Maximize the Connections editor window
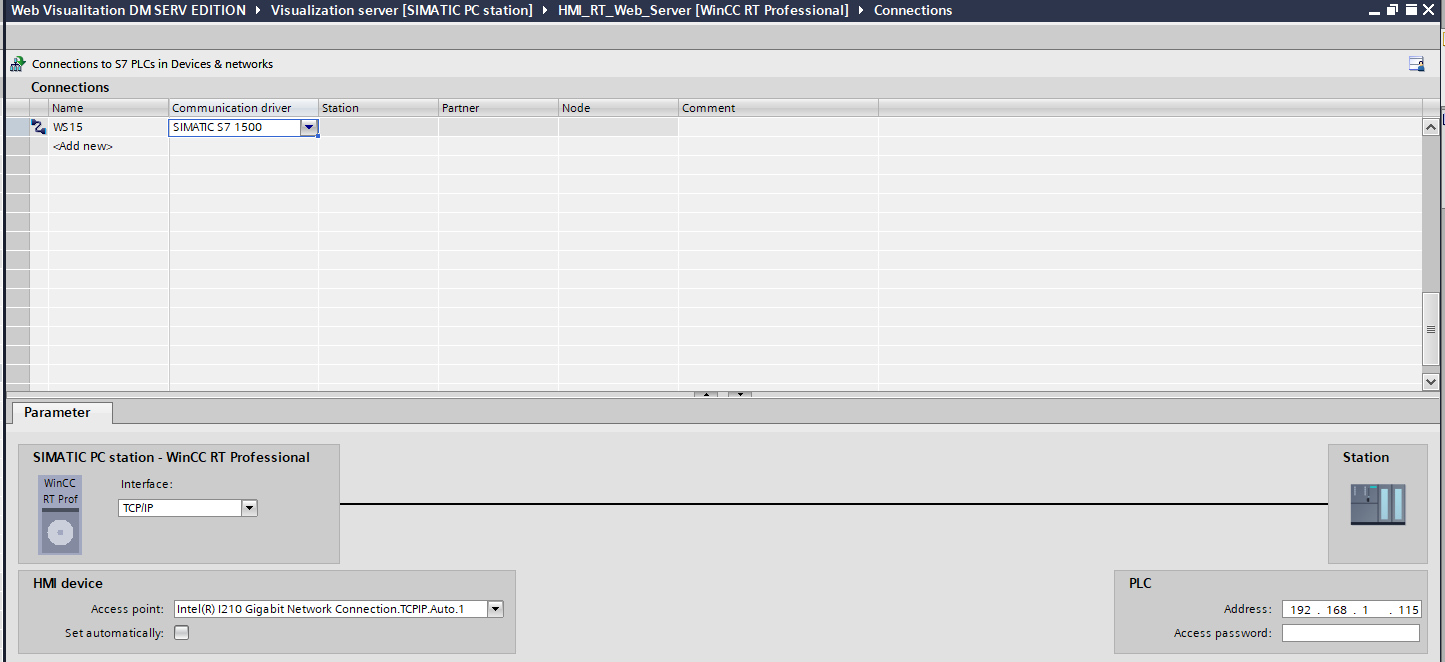Screen dimensions: 1445x662 (x=1411, y=10)
